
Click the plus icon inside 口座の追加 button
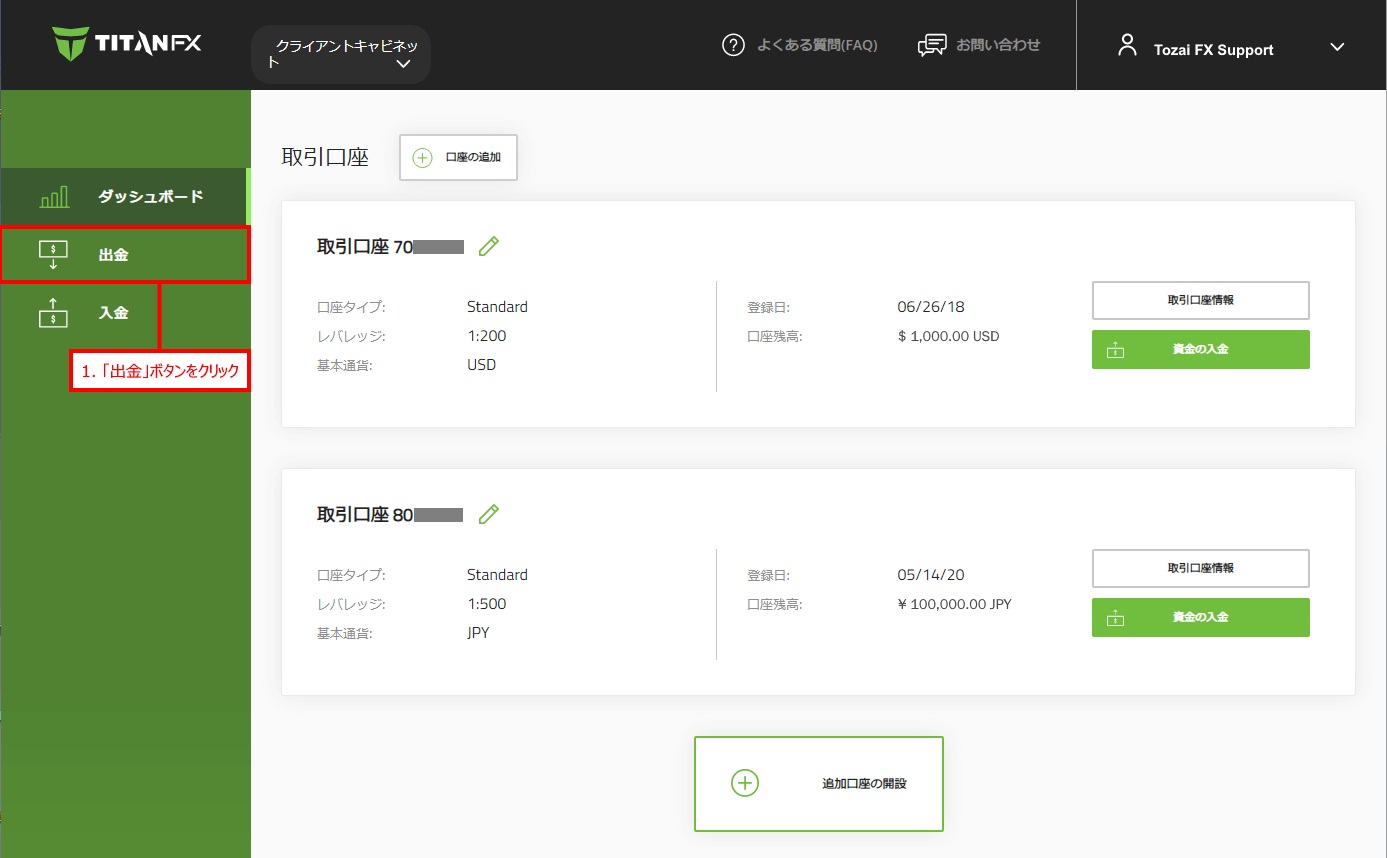click(x=424, y=157)
